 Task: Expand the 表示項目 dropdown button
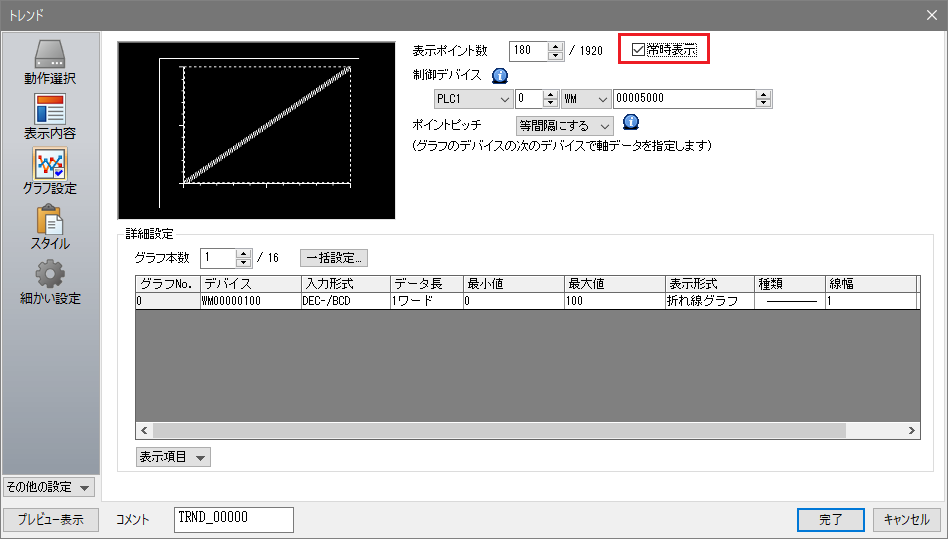[x=173, y=457]
